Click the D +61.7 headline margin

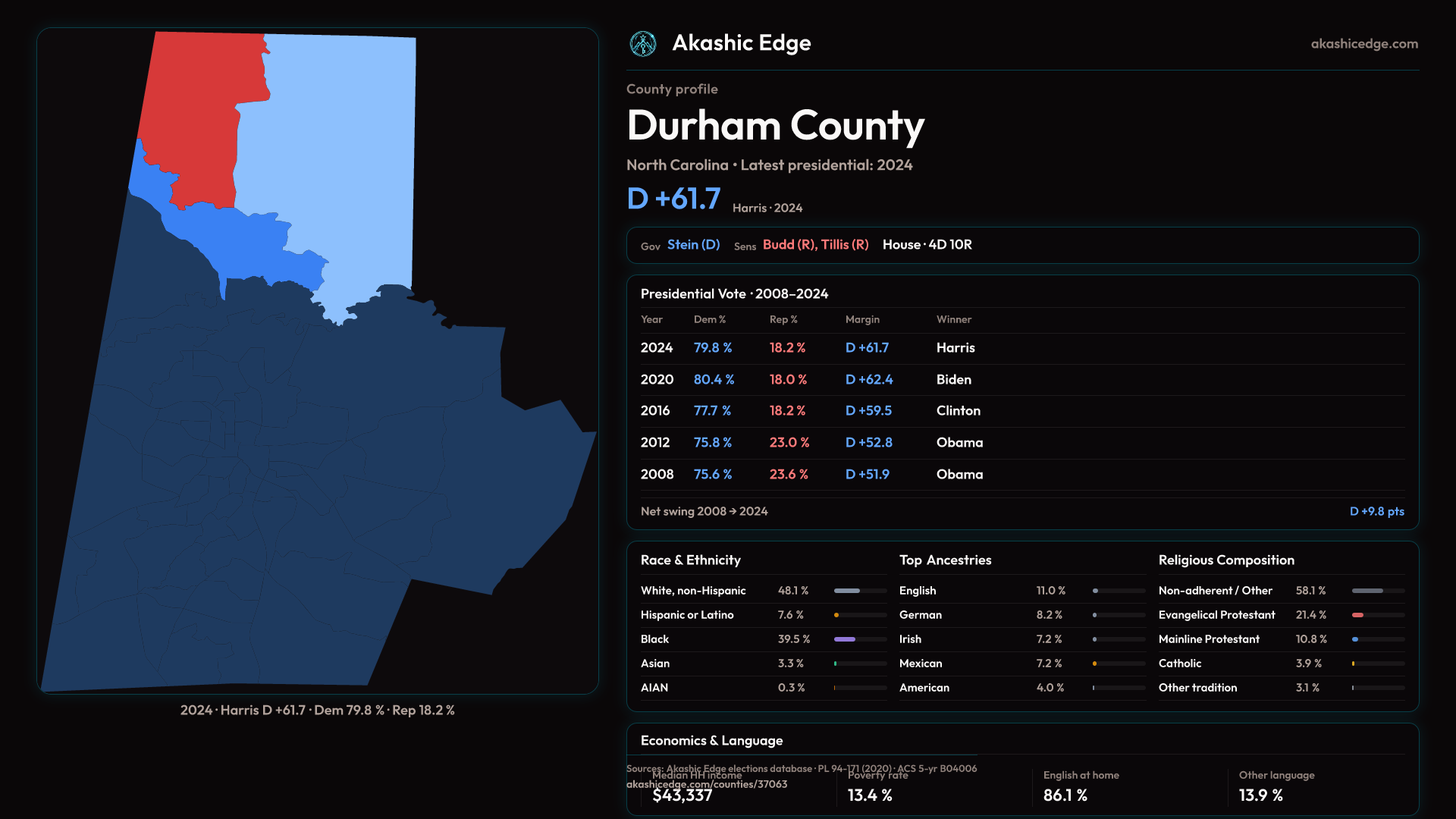[x=673, y=199]
